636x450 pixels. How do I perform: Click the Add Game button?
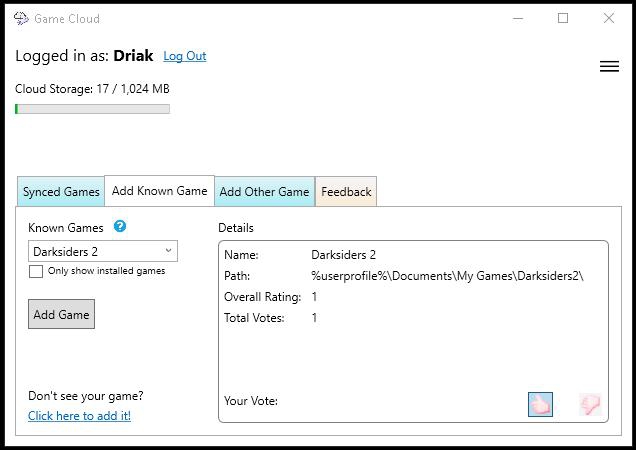[61, 314]
